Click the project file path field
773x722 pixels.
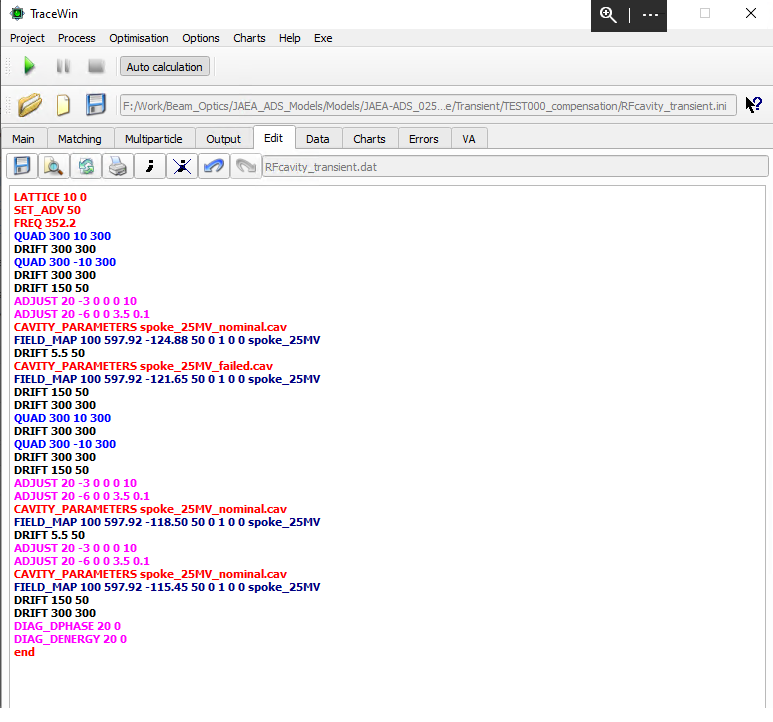click(428, 106)
